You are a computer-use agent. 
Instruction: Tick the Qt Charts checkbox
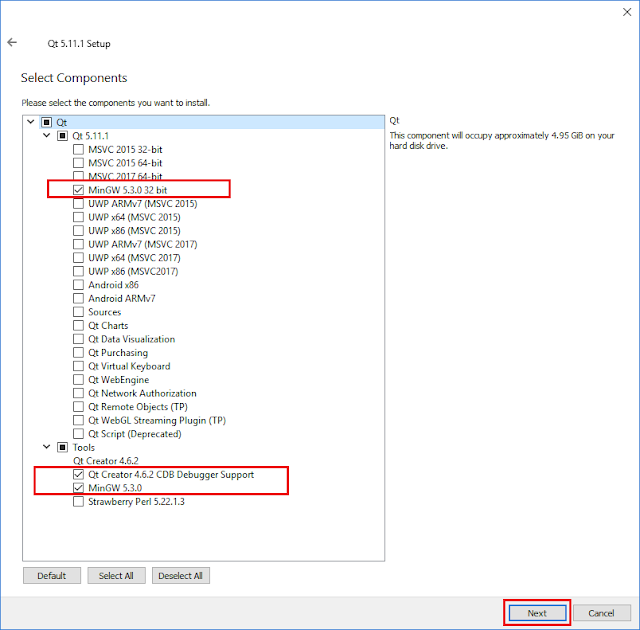click(78, 325)
